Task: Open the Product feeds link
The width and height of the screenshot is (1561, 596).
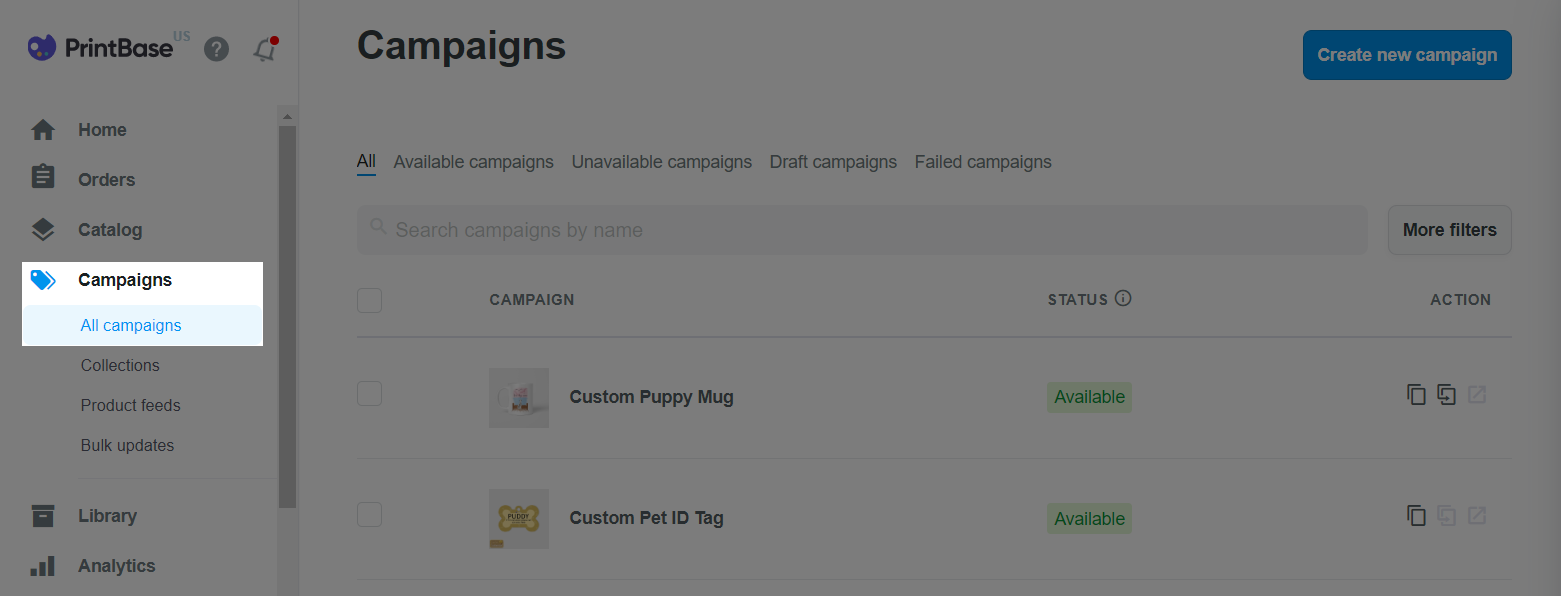Action: pyautogui.click(x=131, y=405)
